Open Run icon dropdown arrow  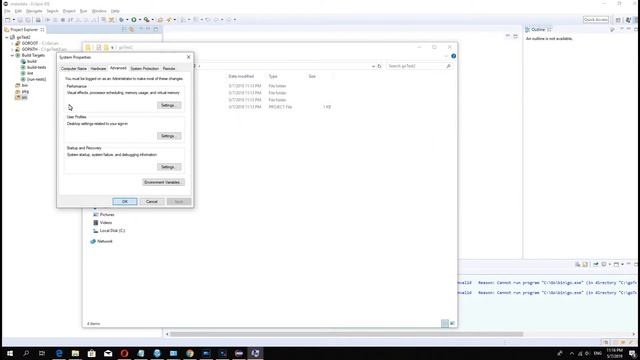(140, 20)
